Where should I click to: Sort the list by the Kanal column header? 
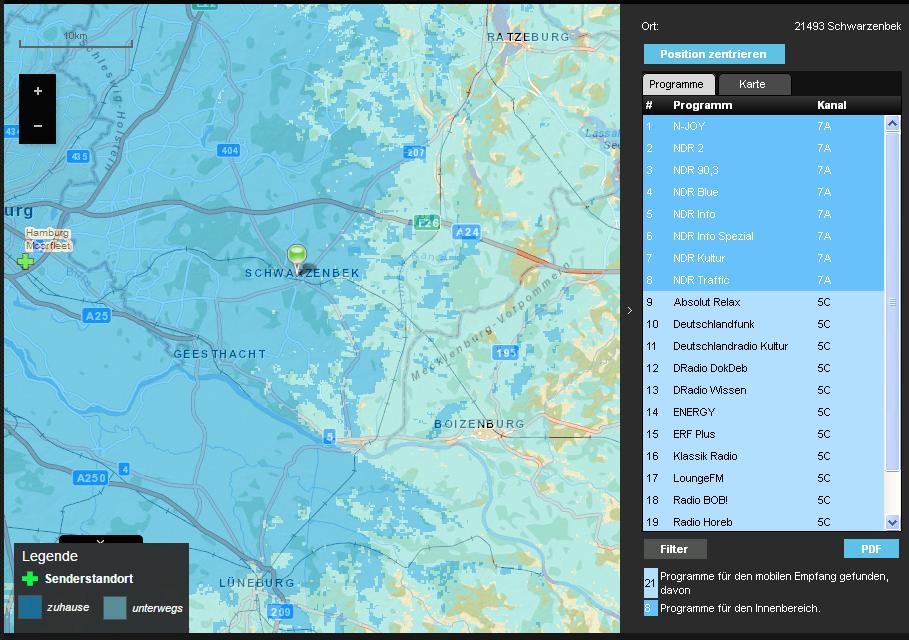coord(831,105)
